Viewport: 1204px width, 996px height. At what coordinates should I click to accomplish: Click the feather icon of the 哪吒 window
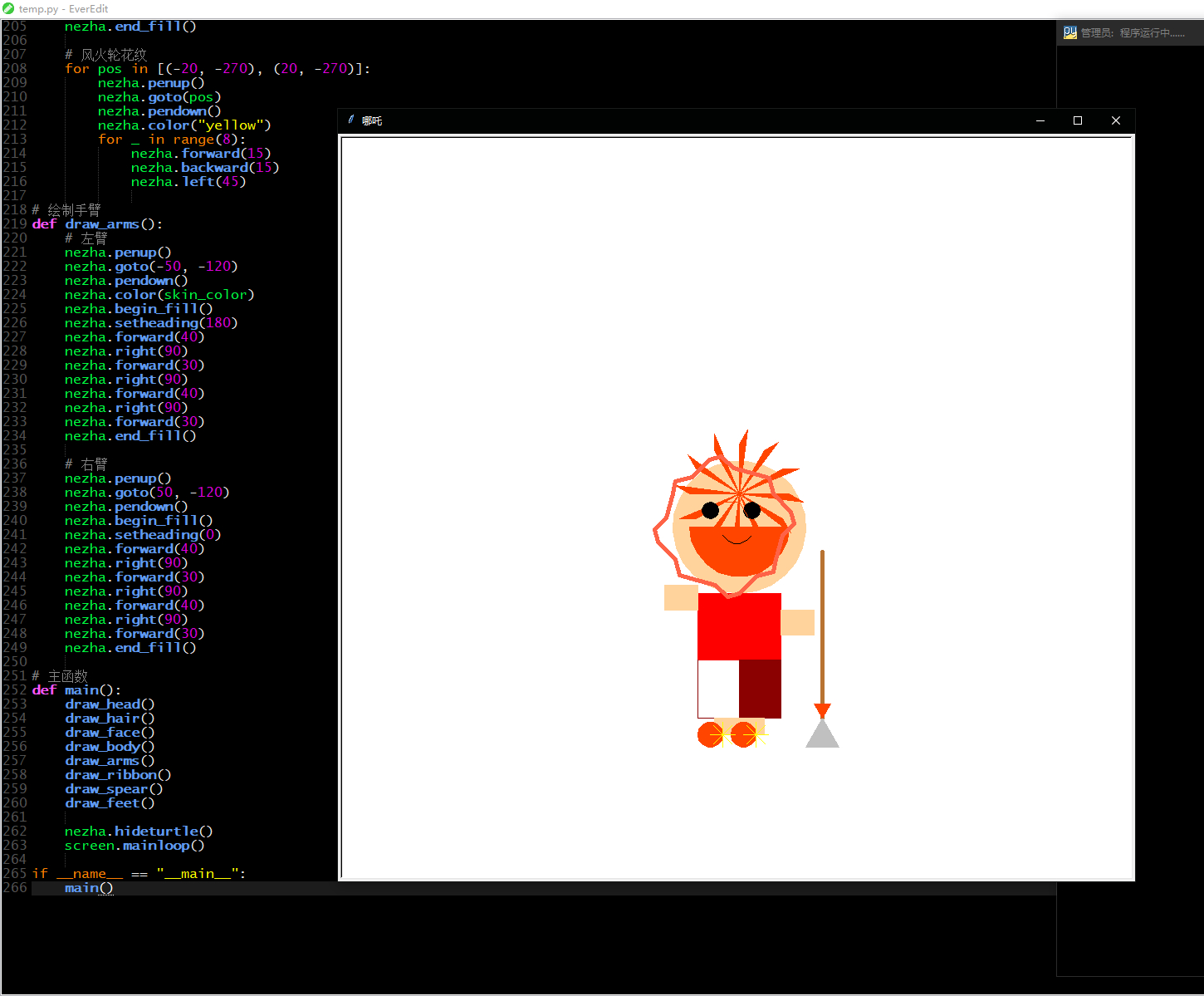pos(351,120)
